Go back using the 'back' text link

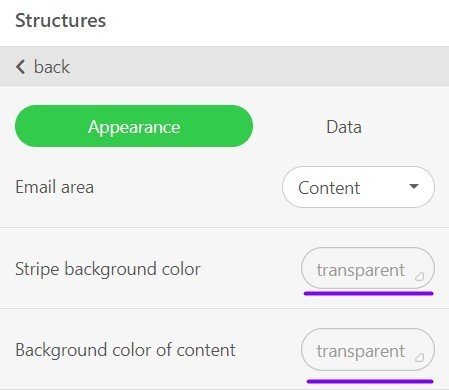[52, 67]
